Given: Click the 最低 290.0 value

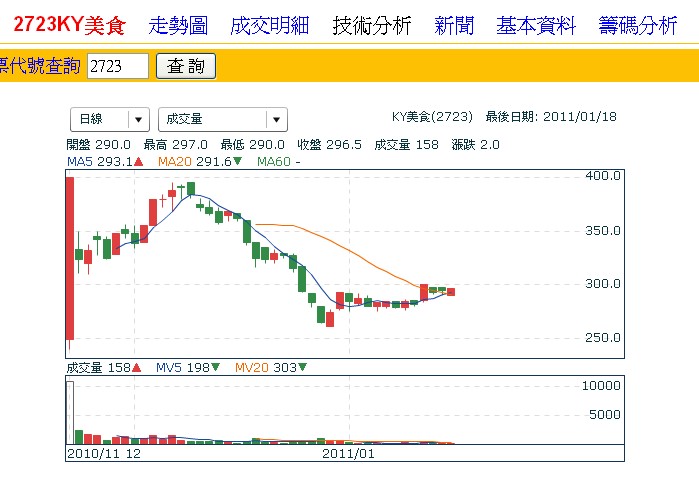Looking at the screenshot, I should click(x=252, y=144).
